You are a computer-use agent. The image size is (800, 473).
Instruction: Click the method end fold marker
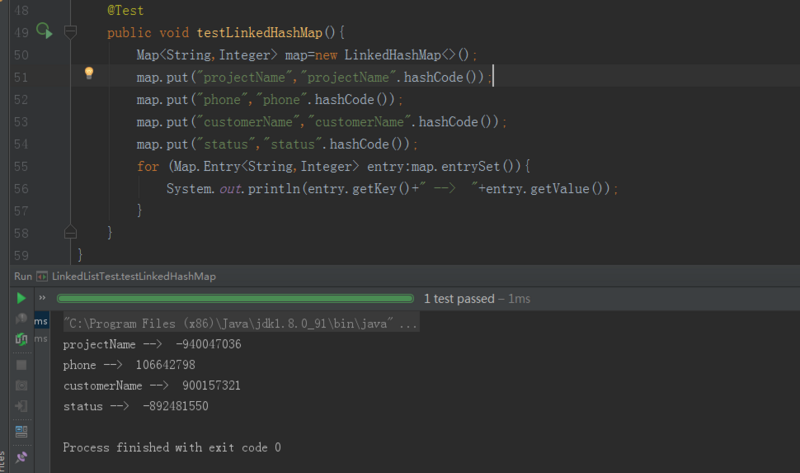coord(70,232)
